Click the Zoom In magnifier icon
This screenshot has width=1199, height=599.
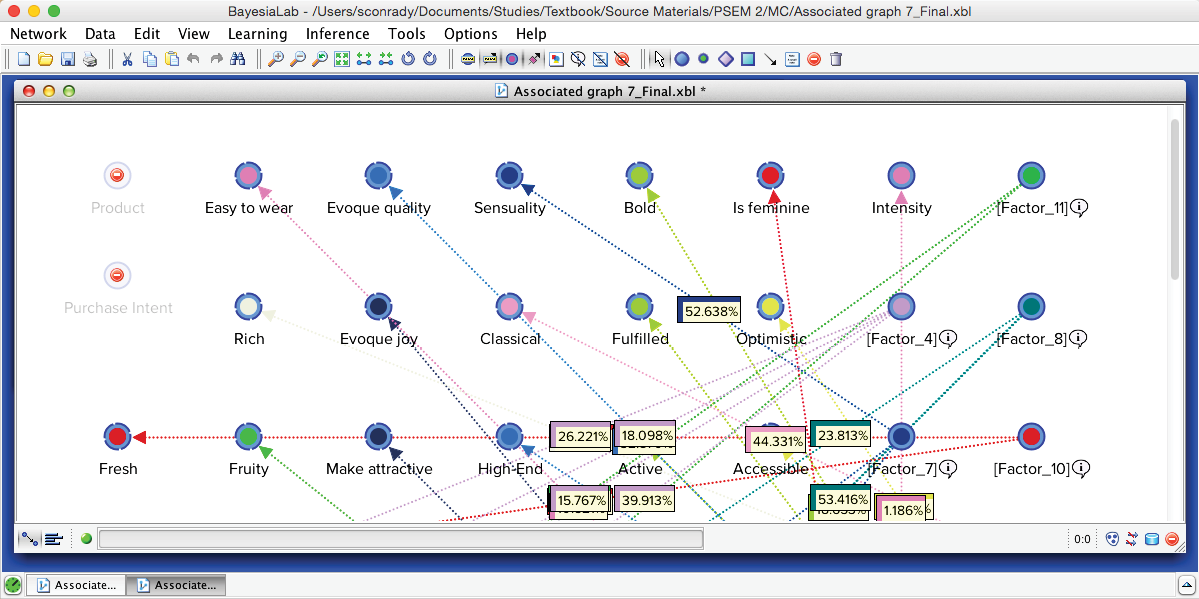pyautogui.click(x=276, y=59)
